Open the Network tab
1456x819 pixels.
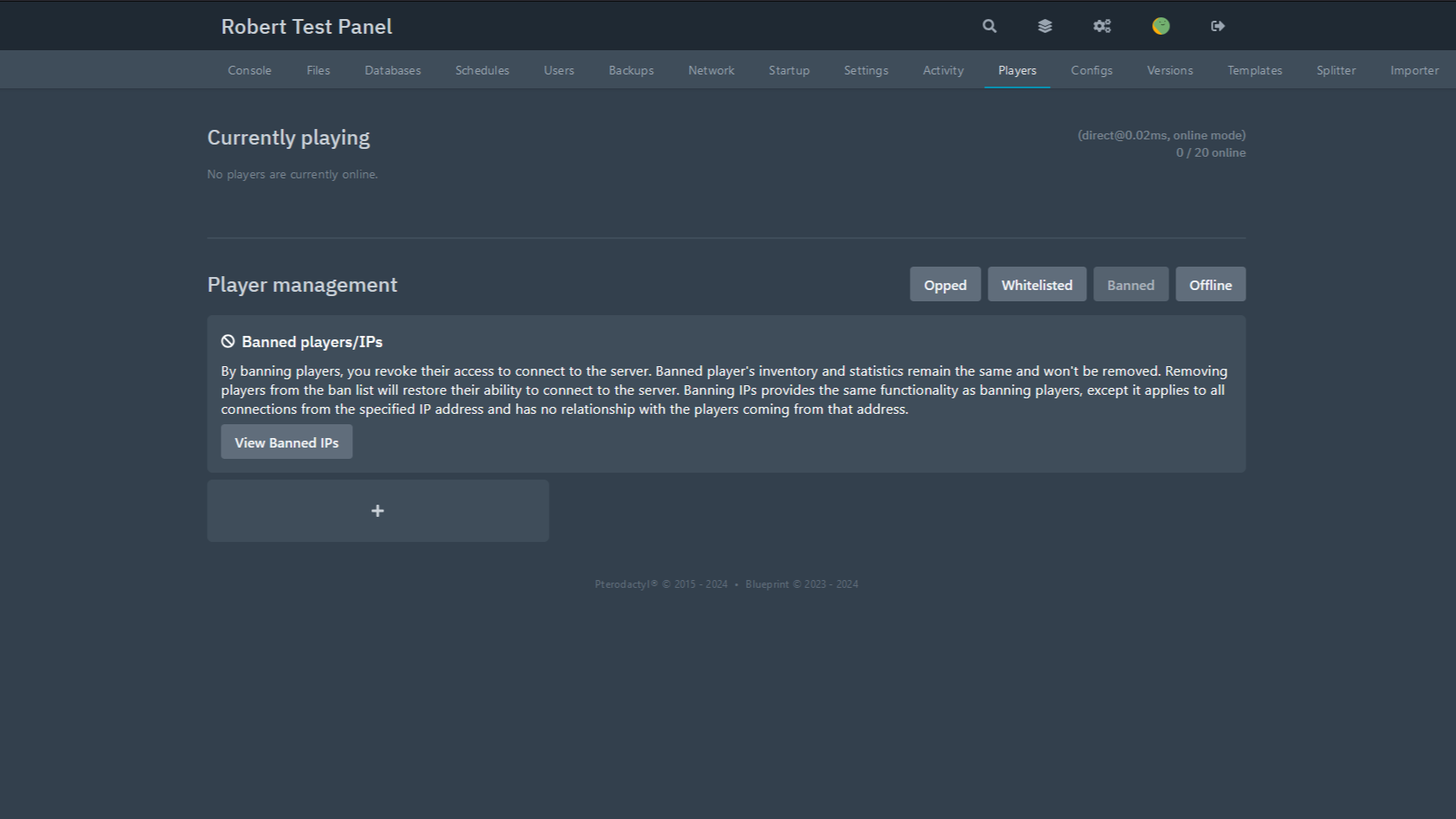pos(711,70)
